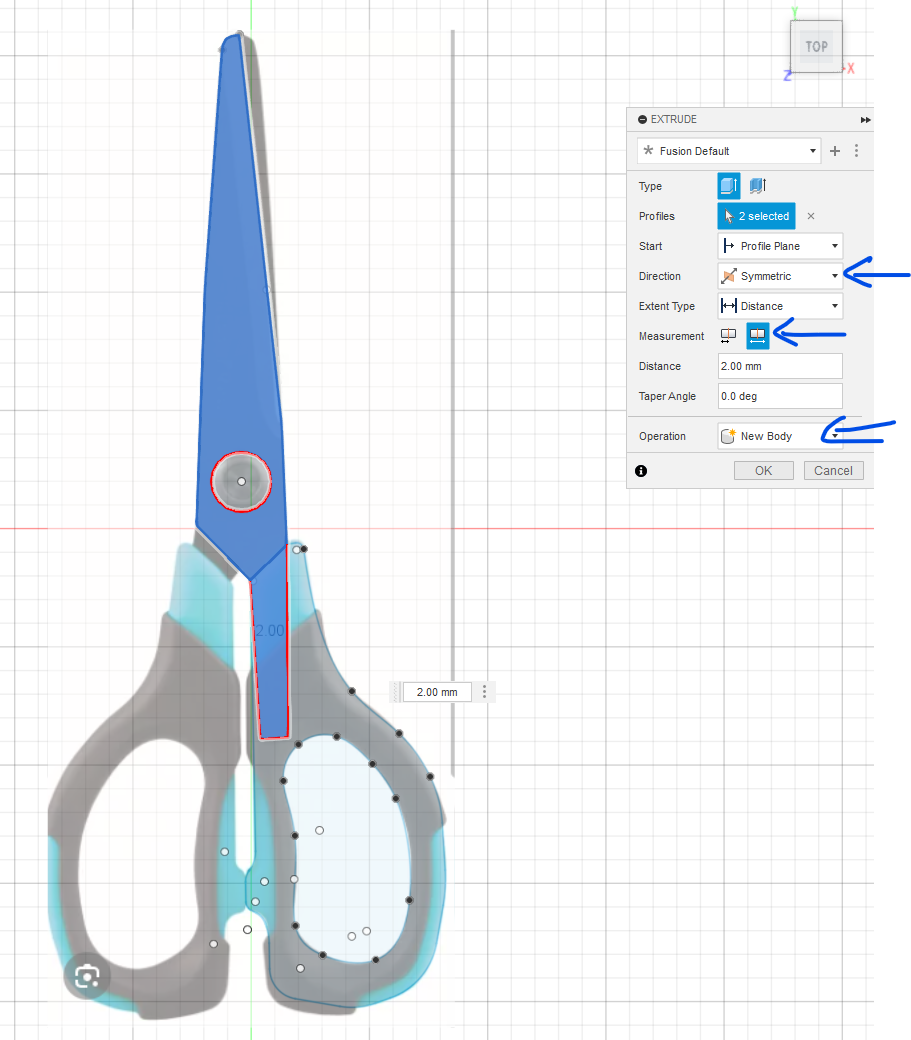
Task: Click the camera capture icon on canvas
Action: (87, 977)
